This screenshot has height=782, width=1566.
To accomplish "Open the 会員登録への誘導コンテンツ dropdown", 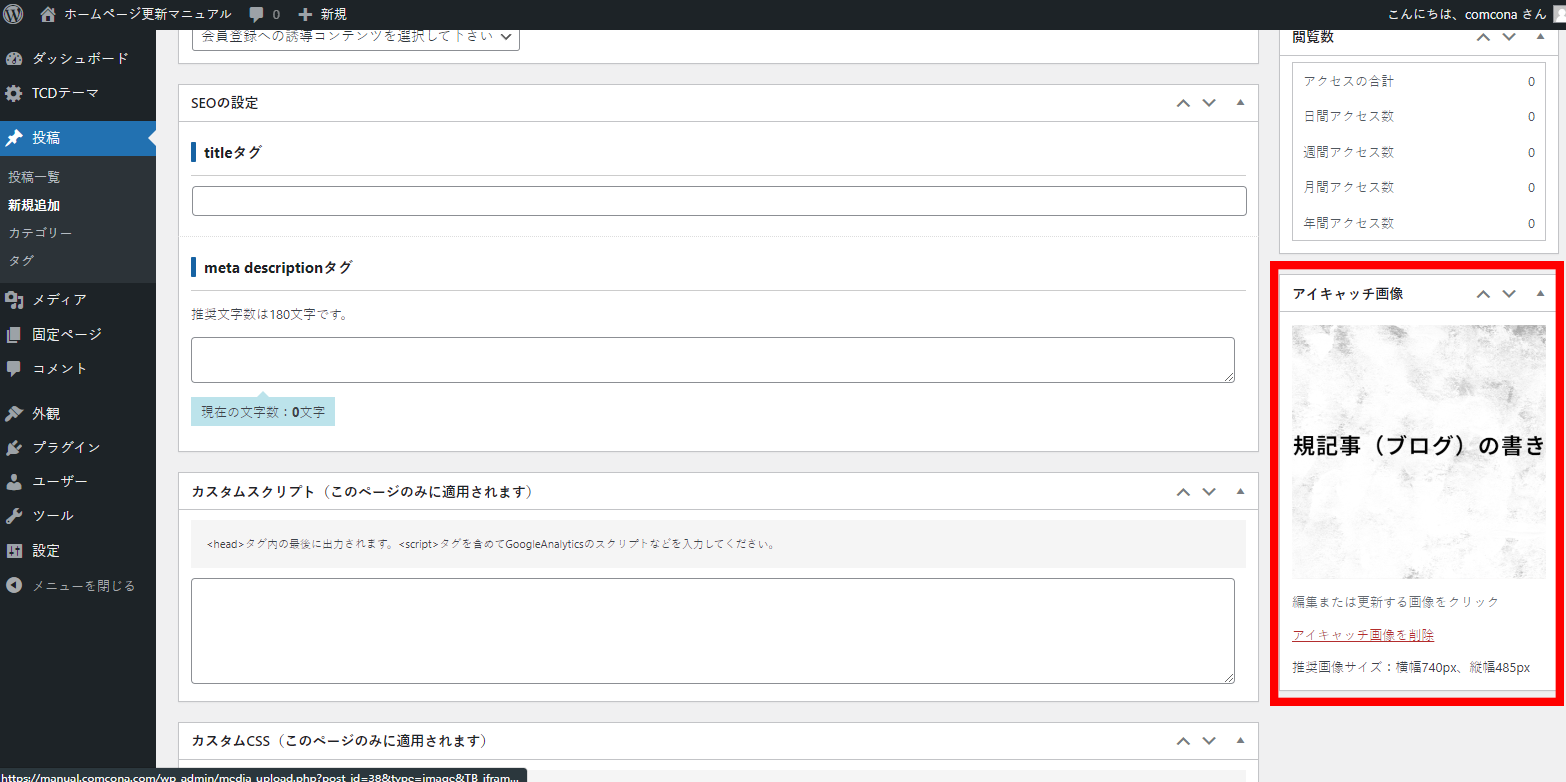I will coord(355,36).
